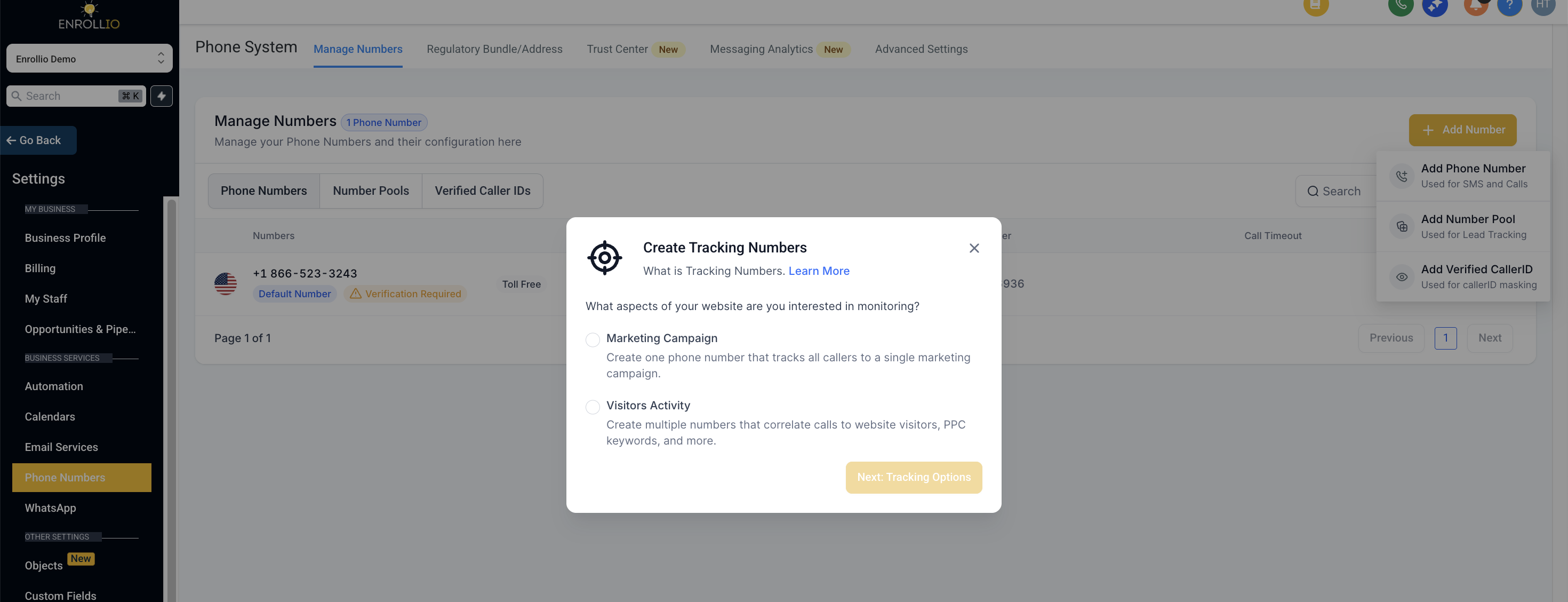This screenshot has height=602, width=1568.
Task: Switch to the Trust Center tab
Action: click(617, 49)
